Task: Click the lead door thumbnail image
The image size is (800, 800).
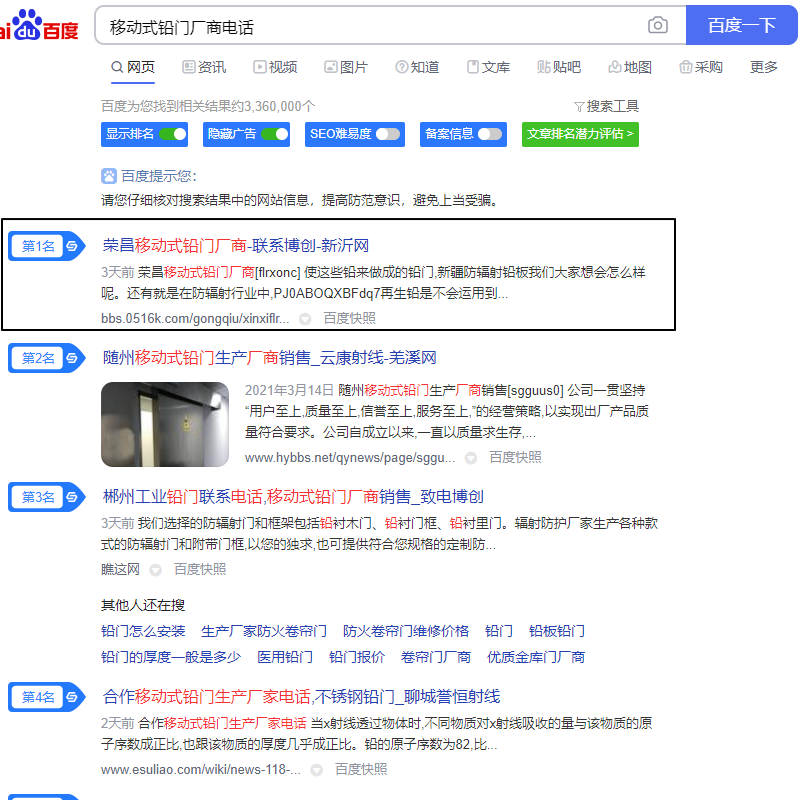Action: tap(165, 424)
